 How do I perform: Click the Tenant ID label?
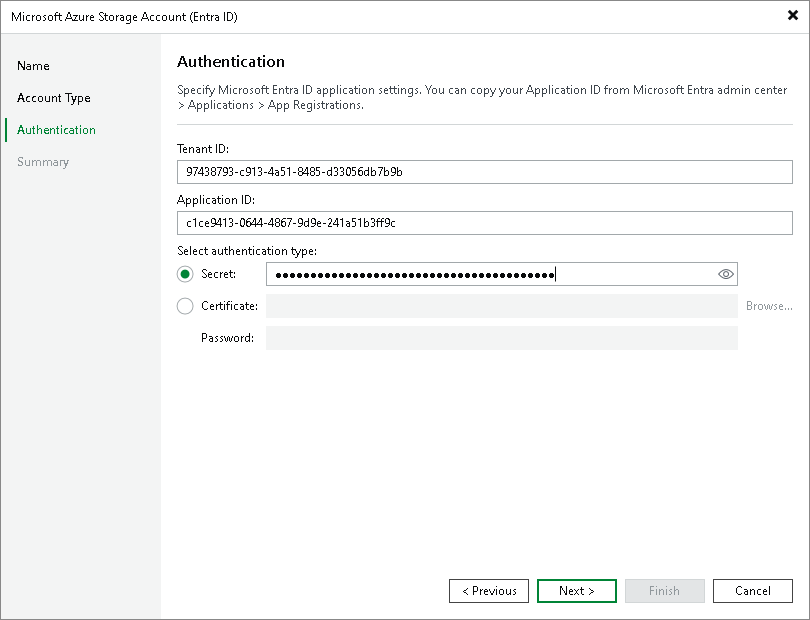202,149
